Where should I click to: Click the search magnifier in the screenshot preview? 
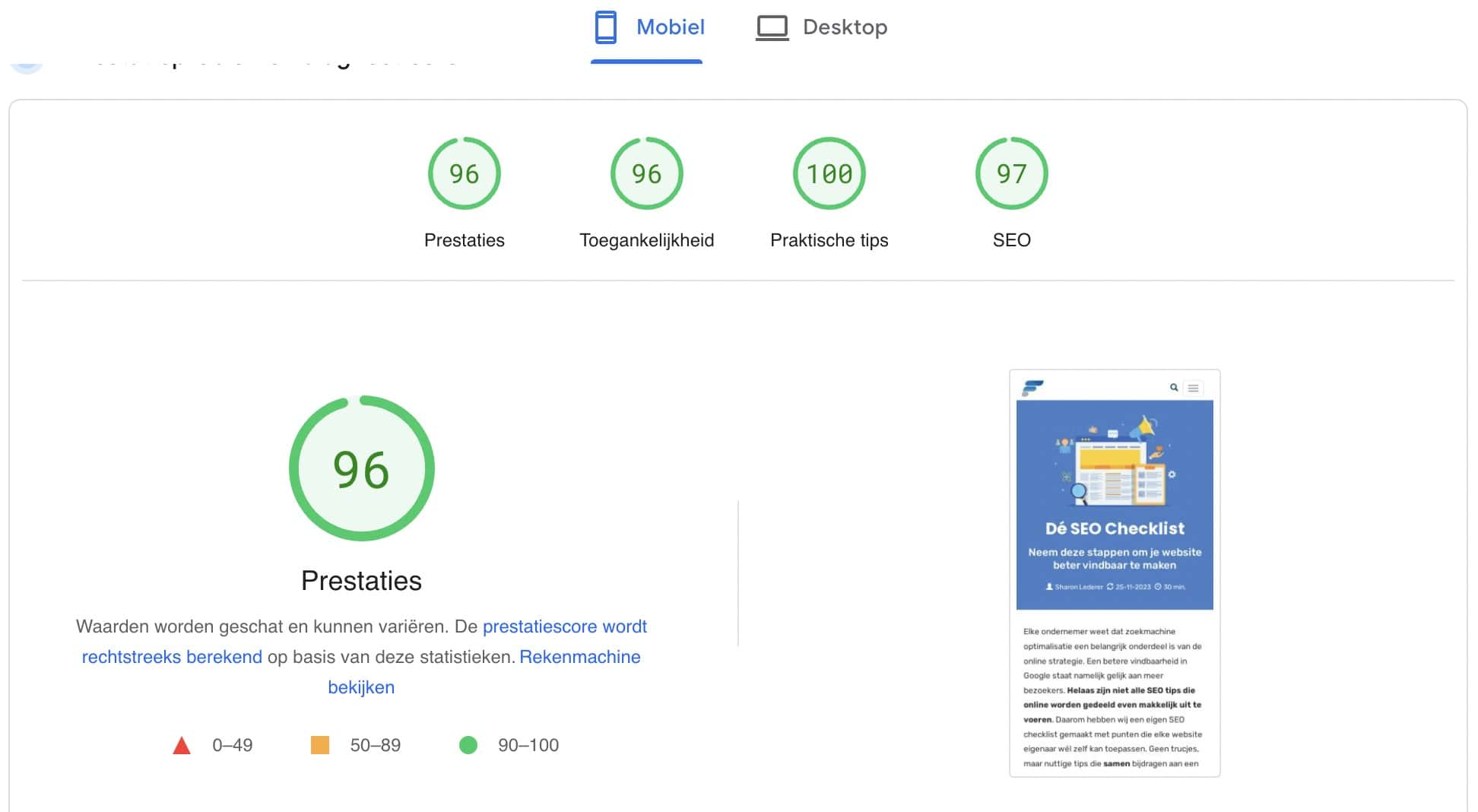[x=1174, y=388]
